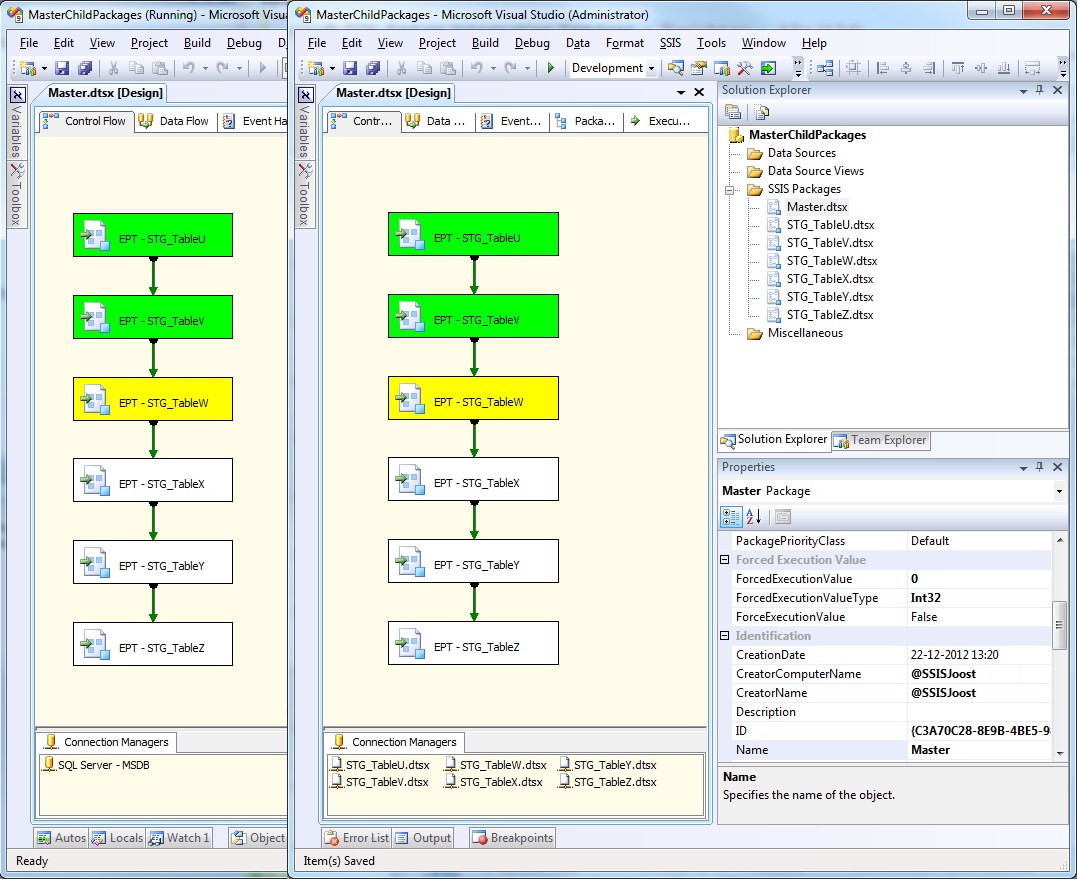Click the Paste icon in the right window toolbar
Screen dimensions: 1077x879
[447, 68]
